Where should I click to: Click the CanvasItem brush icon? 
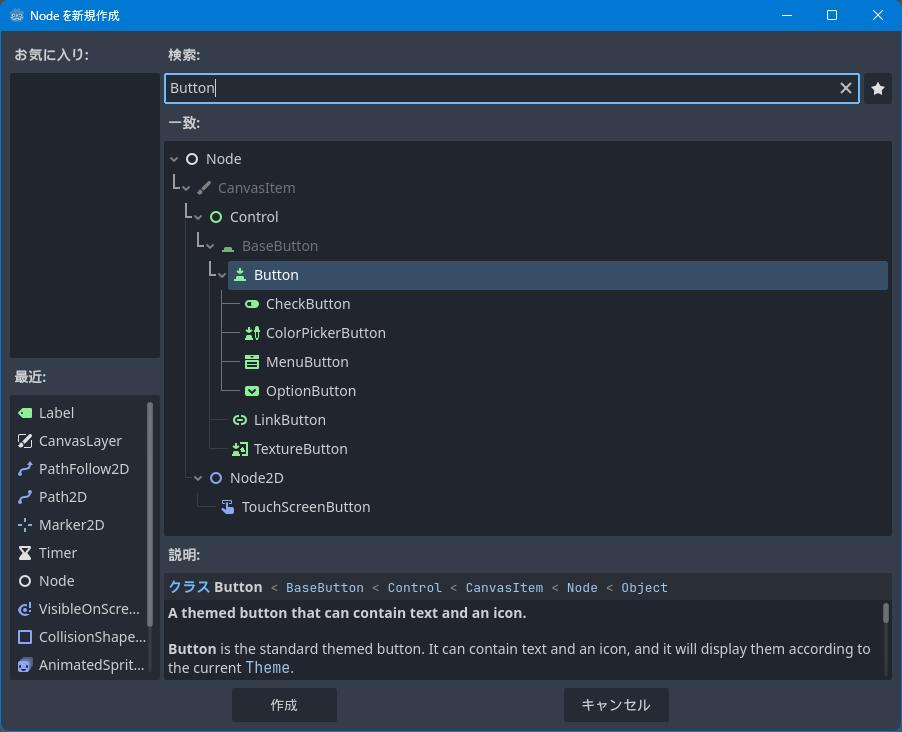tap(204, 188)
